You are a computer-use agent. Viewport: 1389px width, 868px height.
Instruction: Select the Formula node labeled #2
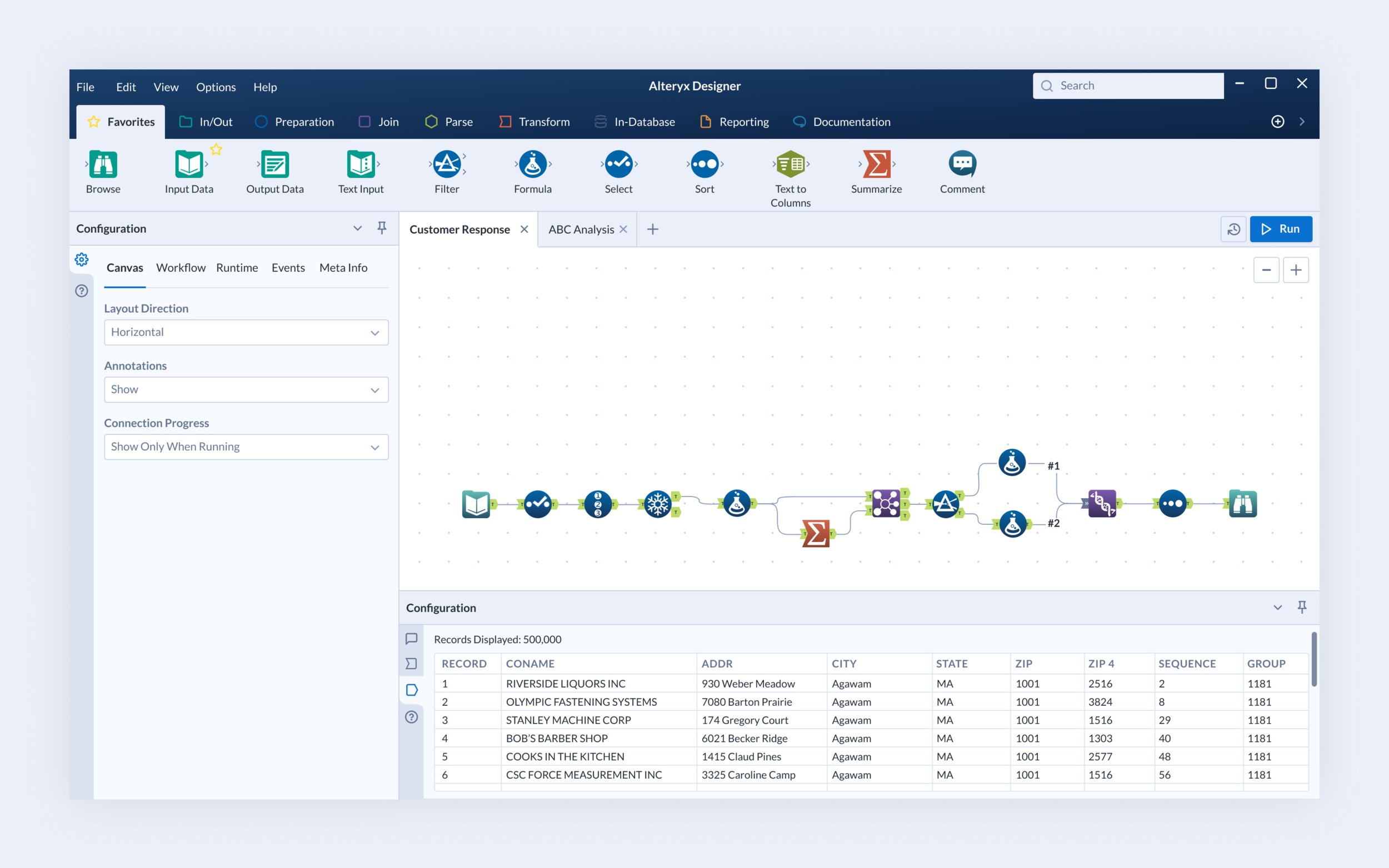[1013, 524]
